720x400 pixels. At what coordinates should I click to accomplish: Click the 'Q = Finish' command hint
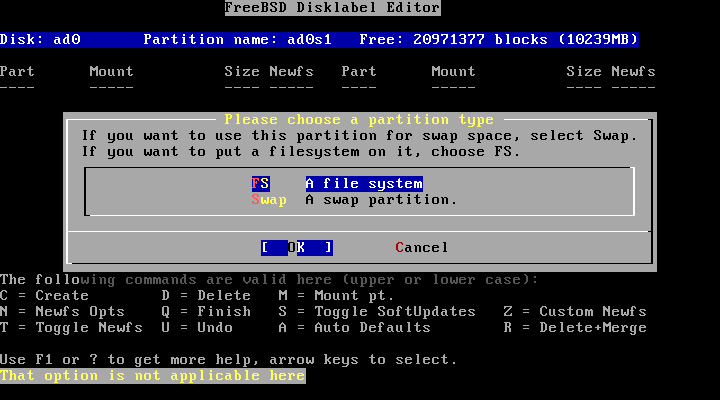206,312
